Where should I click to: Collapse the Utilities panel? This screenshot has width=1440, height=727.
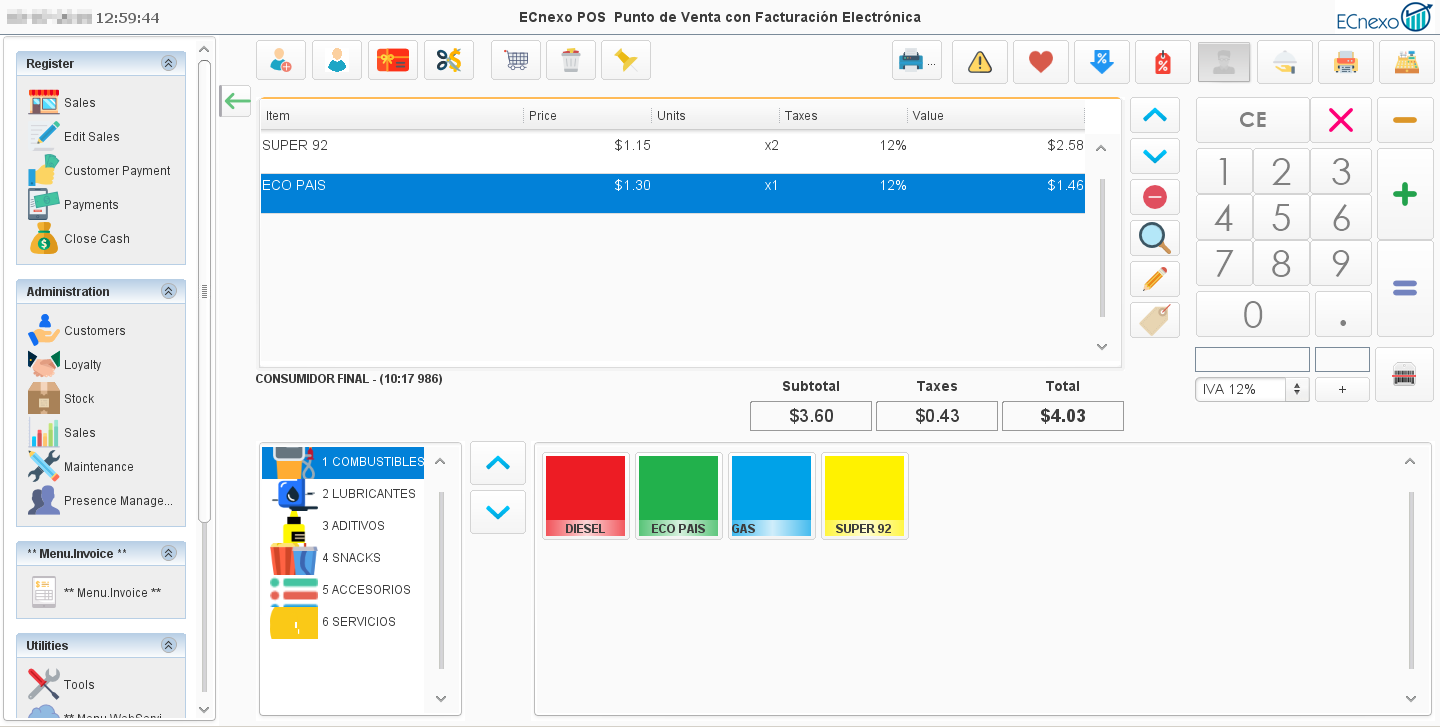pyautogui.click(x=168, y=645)
